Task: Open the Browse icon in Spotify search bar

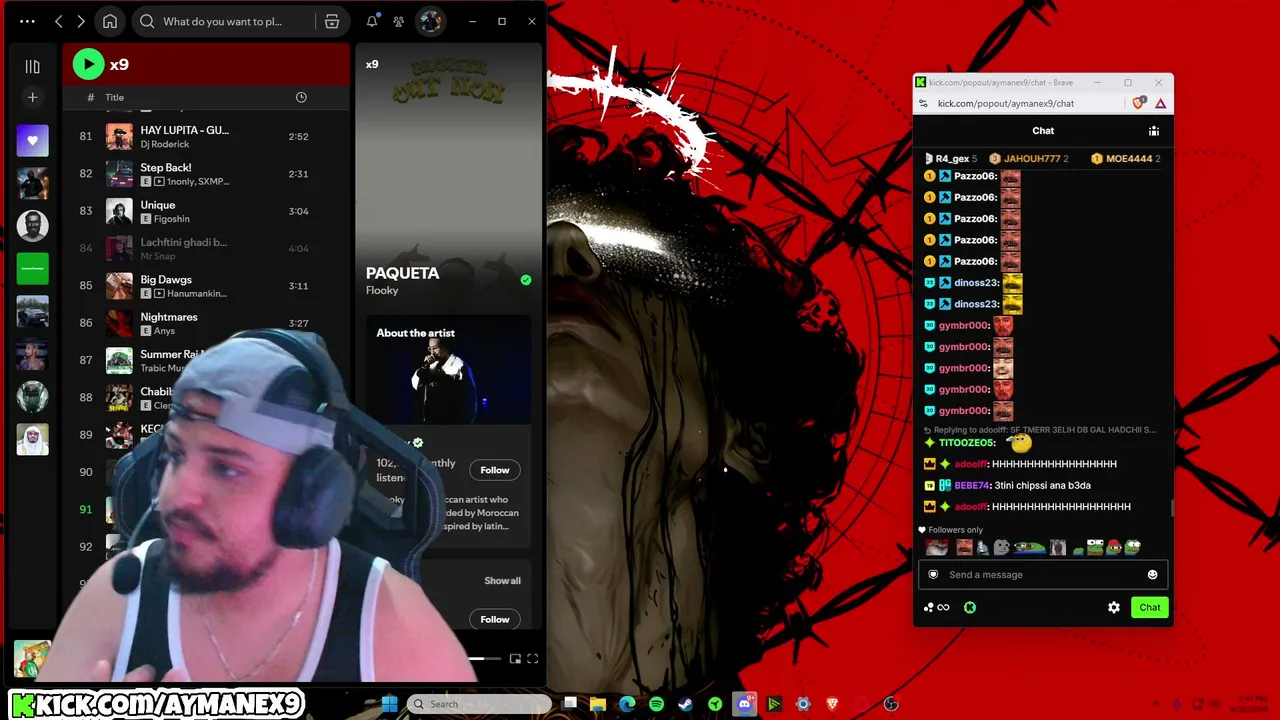Action: tap(332, 21)
